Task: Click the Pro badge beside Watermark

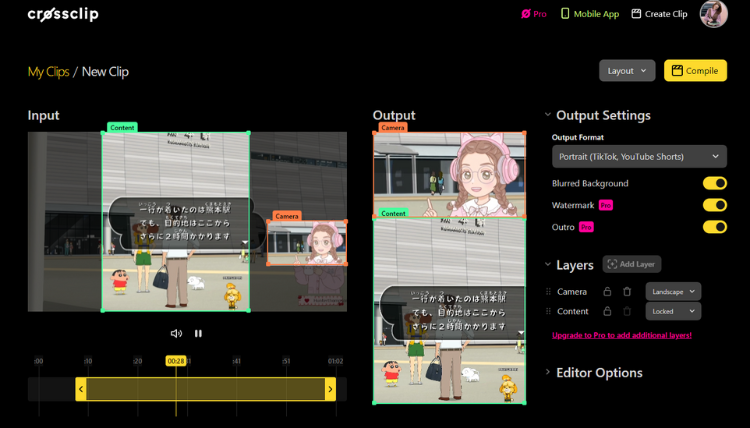Action: click(x=606, y=205)
